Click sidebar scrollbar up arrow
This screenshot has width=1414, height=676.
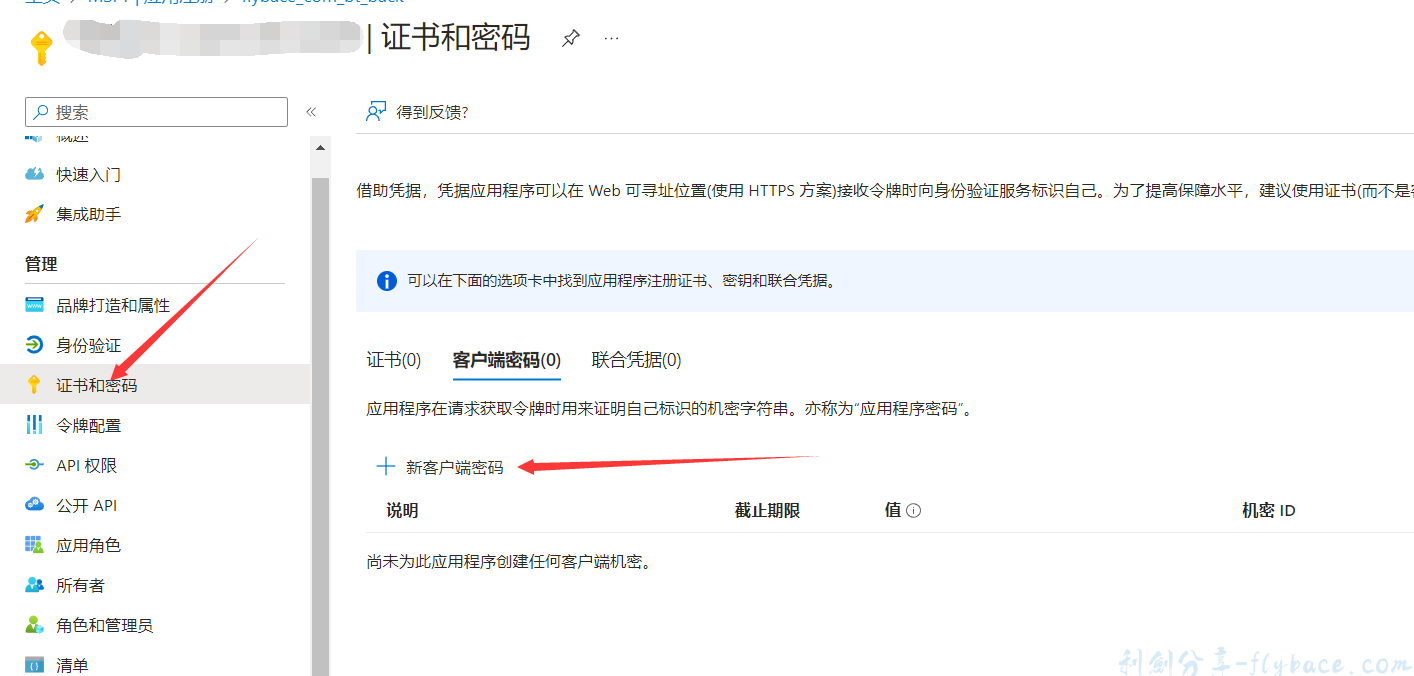tap(320, 147)
